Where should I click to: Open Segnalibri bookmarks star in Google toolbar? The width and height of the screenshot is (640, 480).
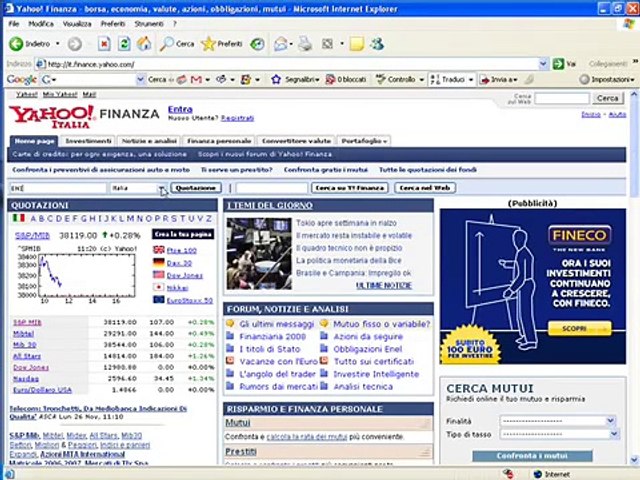tap(295, 80)
